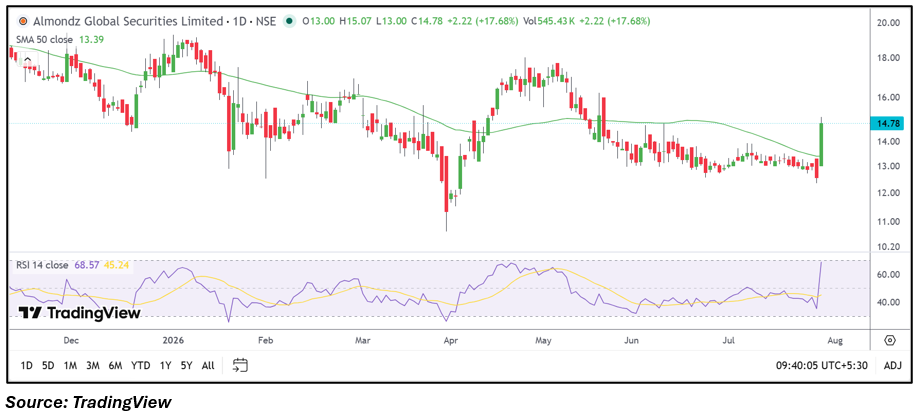Click the 2026 label on time axis
Image resolution: width=919 pixels, height=417 pixels.
click(172, 340)
